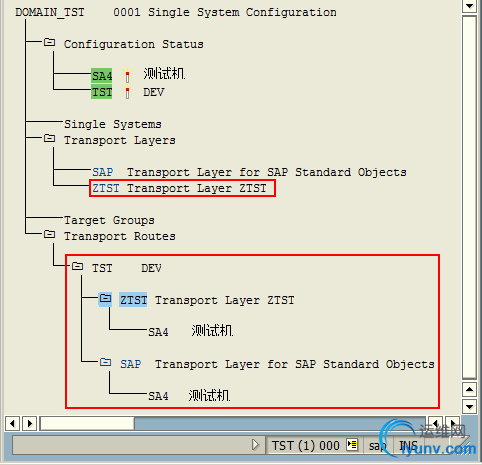Select highlighted ZTST key in TST route
This screenshot has height=465, width=482.
coord(133,300)
